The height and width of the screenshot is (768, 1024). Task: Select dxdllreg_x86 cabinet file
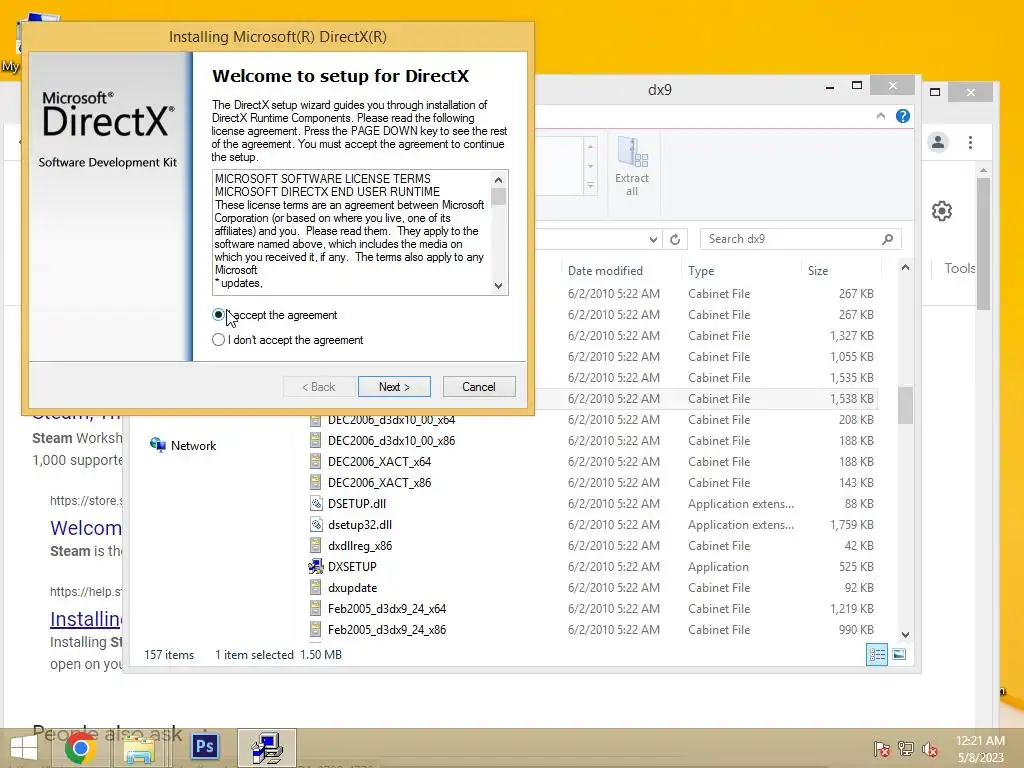(x=360, y=545)
